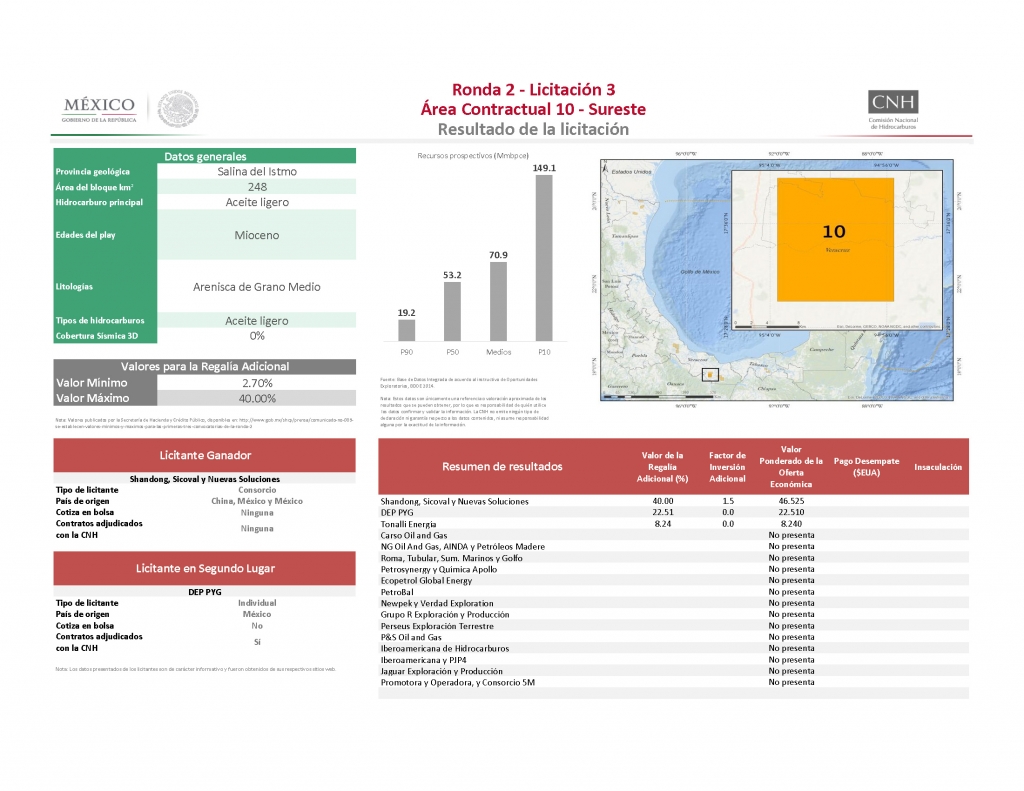The width and height of the screenshot is (1024, 791).
Task: Click the Ronda 2 - Licitación 3 title
Action: 533,88
